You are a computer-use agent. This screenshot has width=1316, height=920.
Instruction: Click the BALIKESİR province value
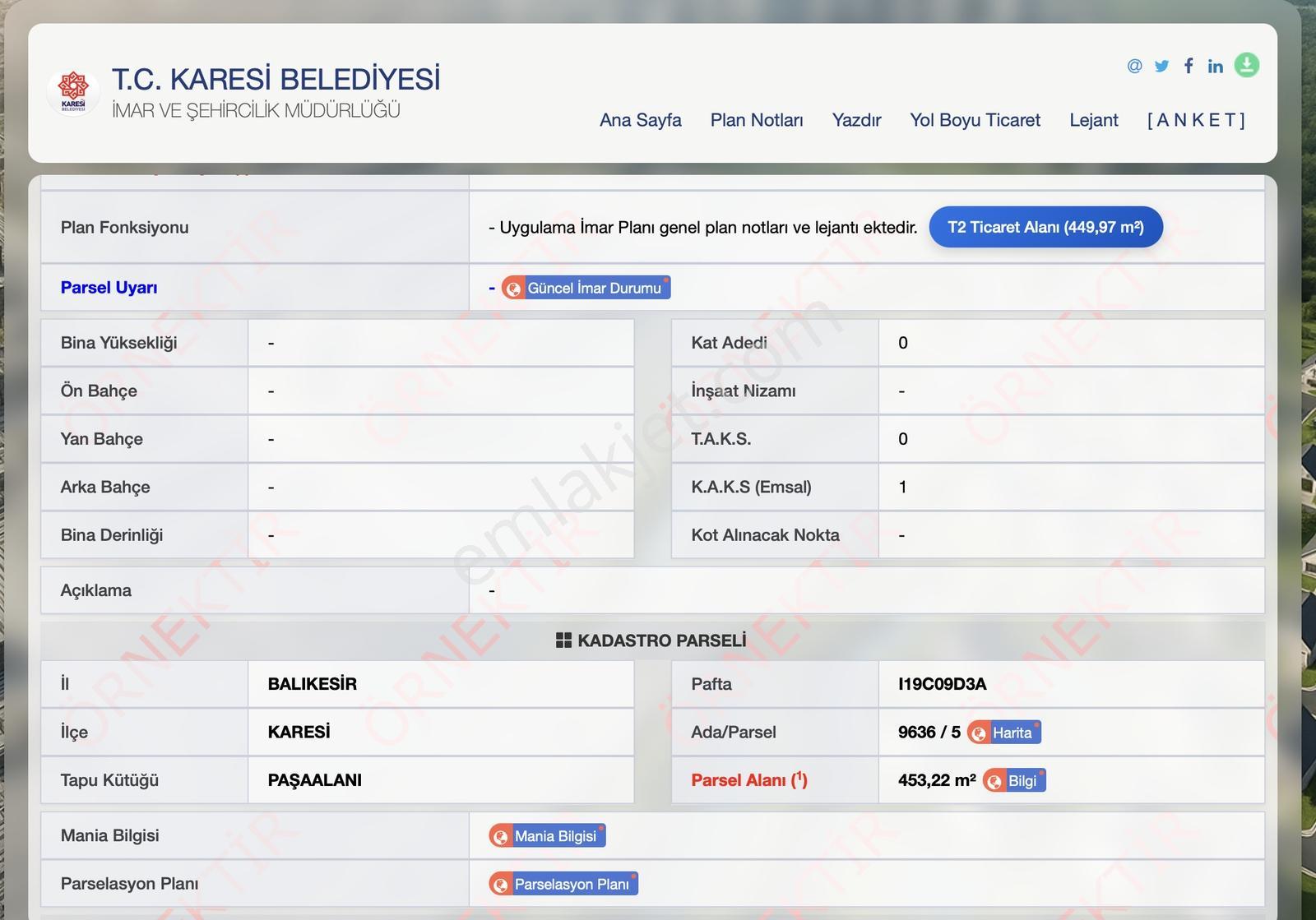tap(313, 684)
